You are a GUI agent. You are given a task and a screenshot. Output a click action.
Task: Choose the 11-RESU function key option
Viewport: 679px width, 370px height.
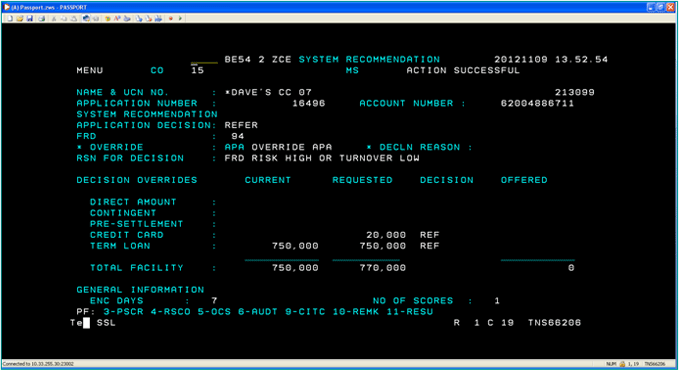tap(410, 312)
